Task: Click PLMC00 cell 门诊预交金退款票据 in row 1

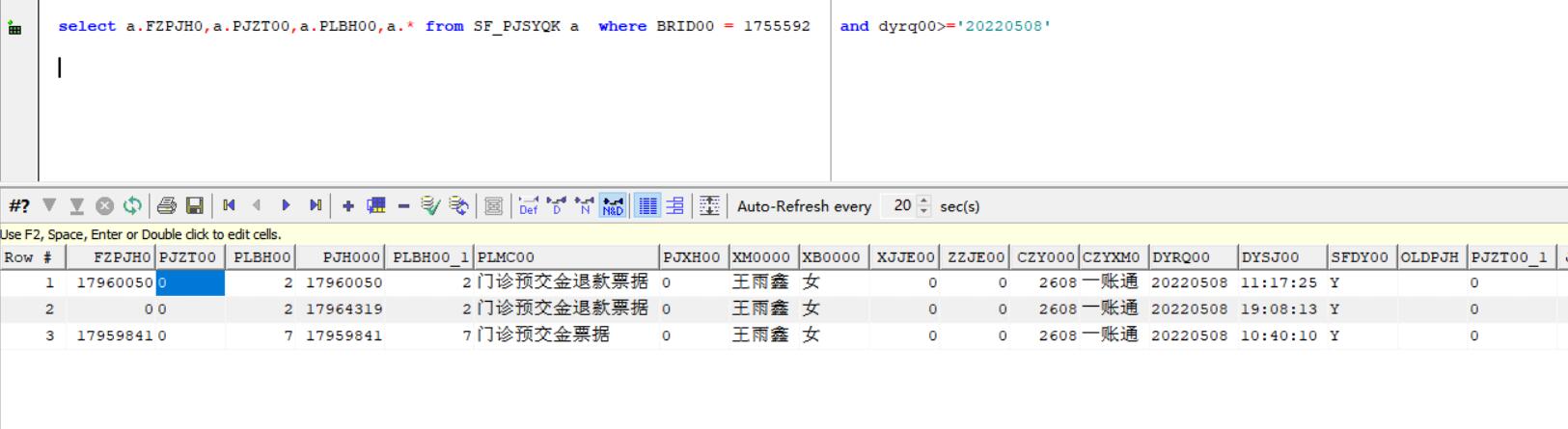Action: tap(567, 282)
